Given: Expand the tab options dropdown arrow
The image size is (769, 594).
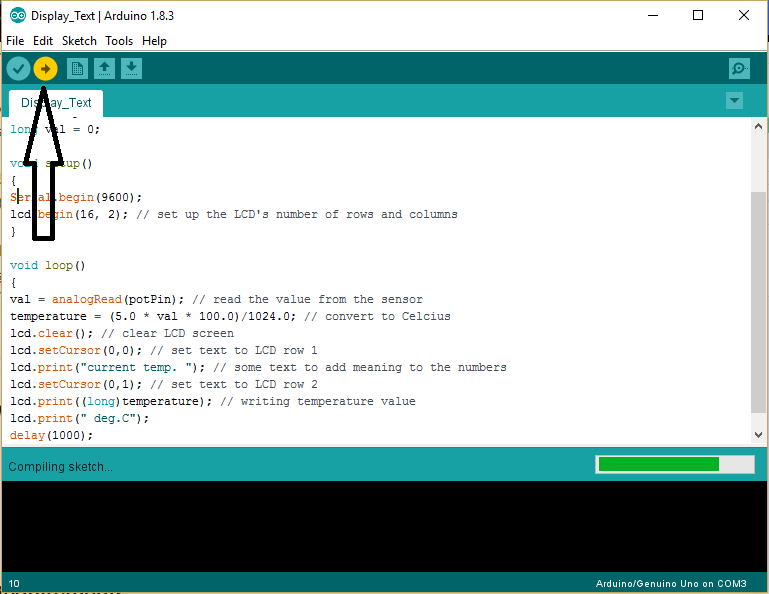Looking at the screenshot, I should 734,101.
